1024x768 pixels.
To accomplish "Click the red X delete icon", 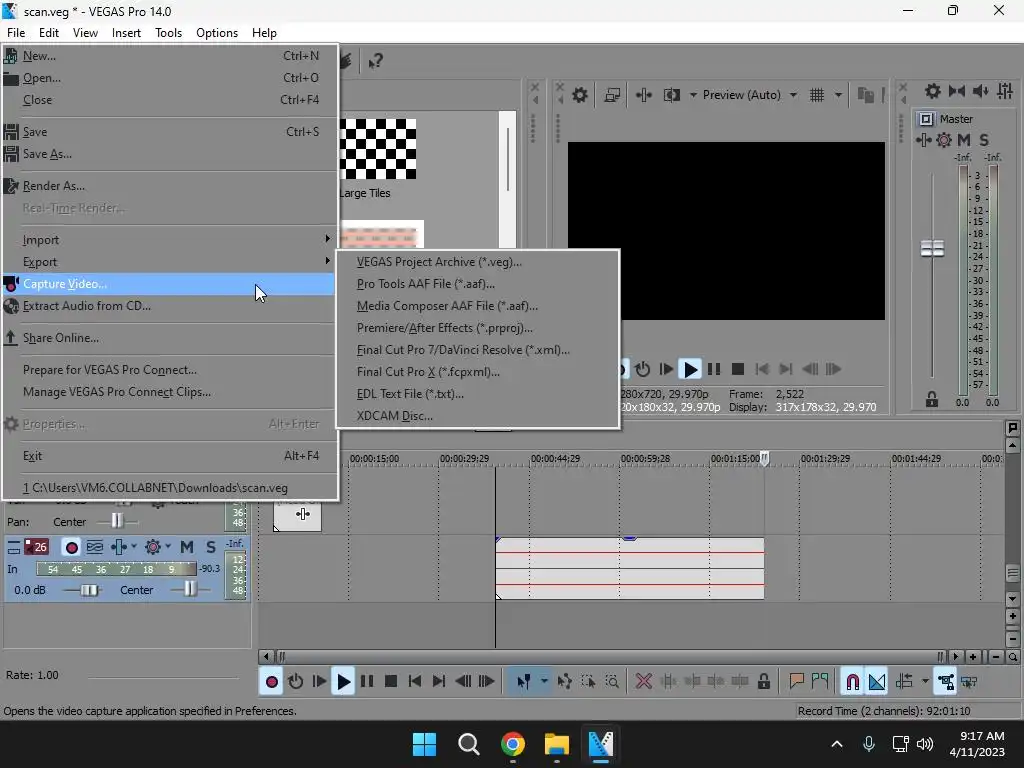I will point(644,682).
